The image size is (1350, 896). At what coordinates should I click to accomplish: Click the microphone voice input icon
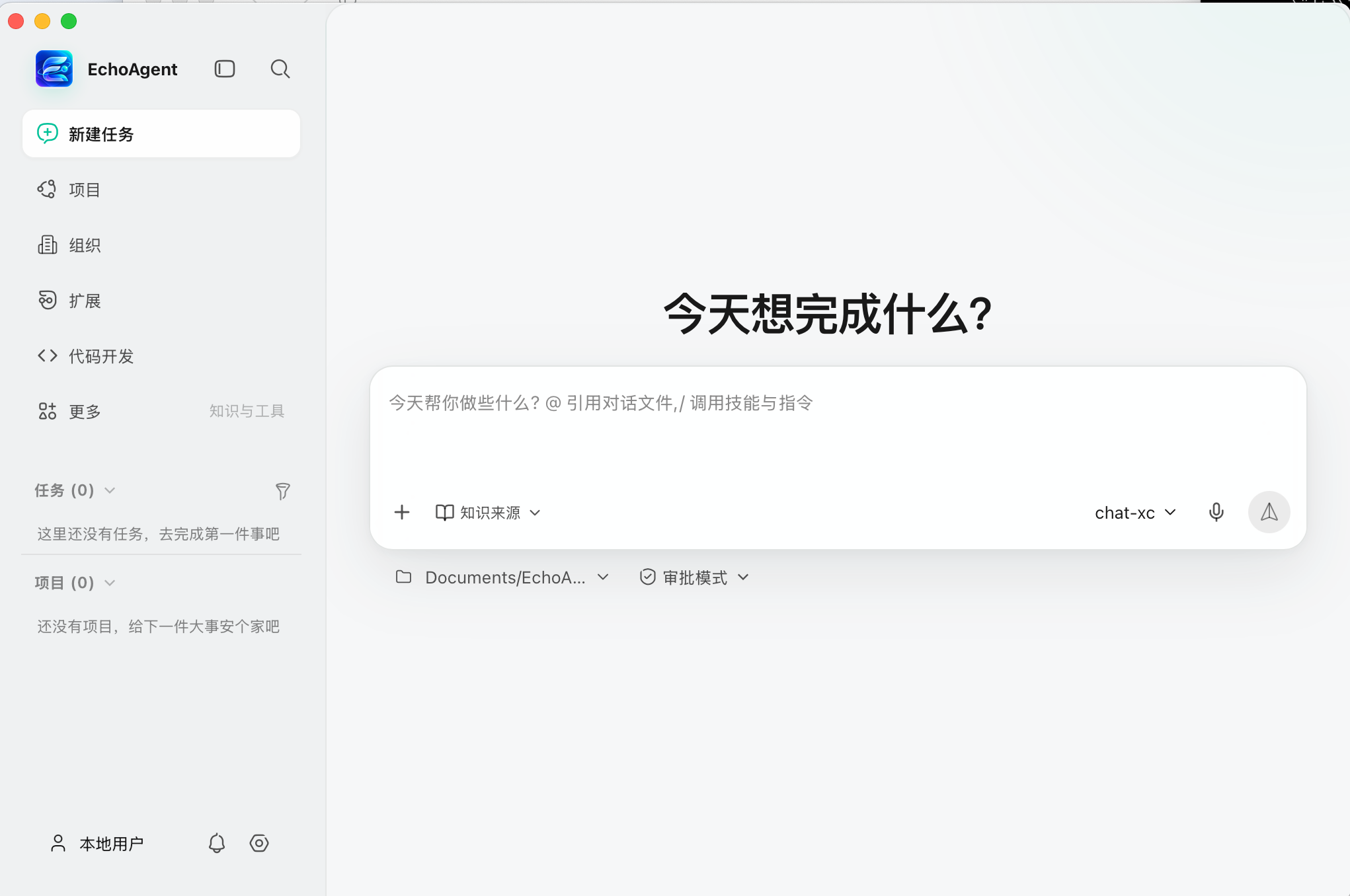(x=1216, y=512)
